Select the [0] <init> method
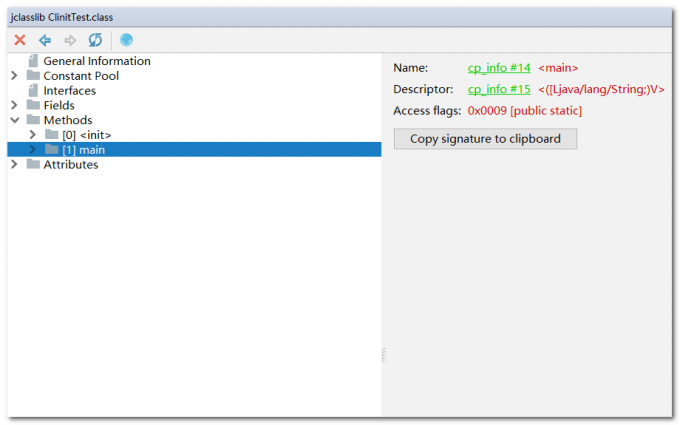Image resolution: width=680 pixels, height=425 pixels. tap(86, 135)
